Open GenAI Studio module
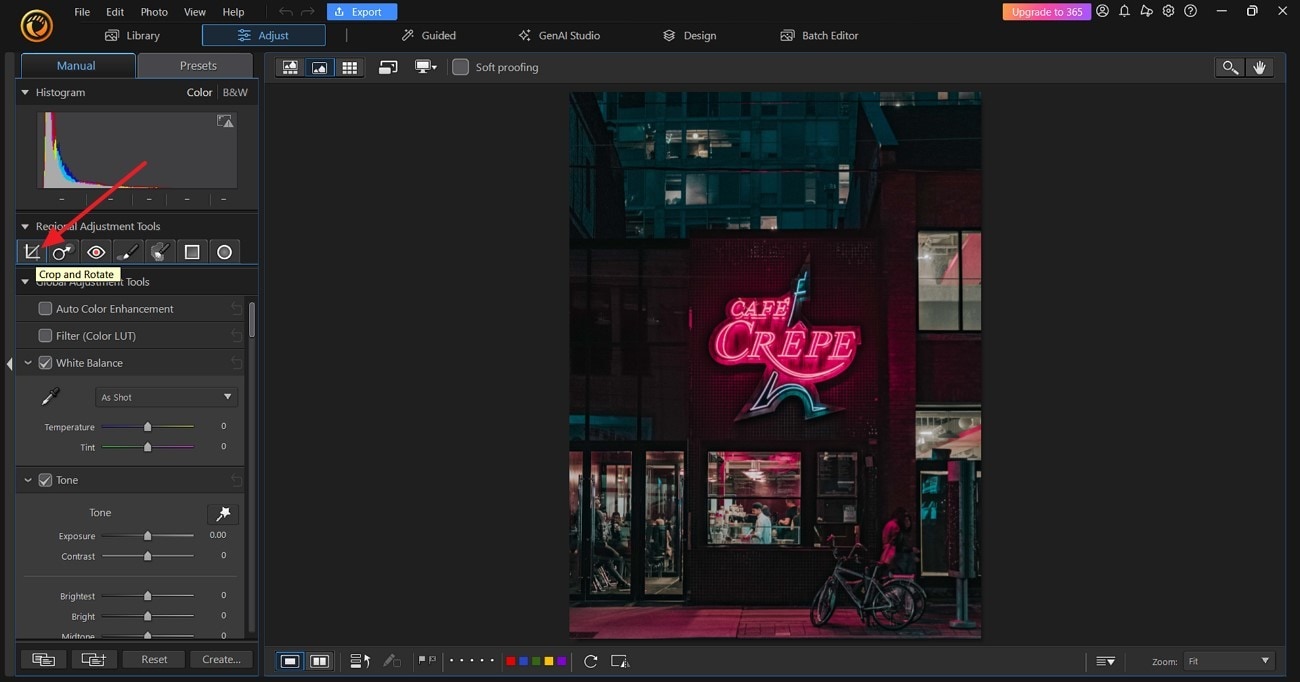 pyautogui.click(x=559, y=35)
